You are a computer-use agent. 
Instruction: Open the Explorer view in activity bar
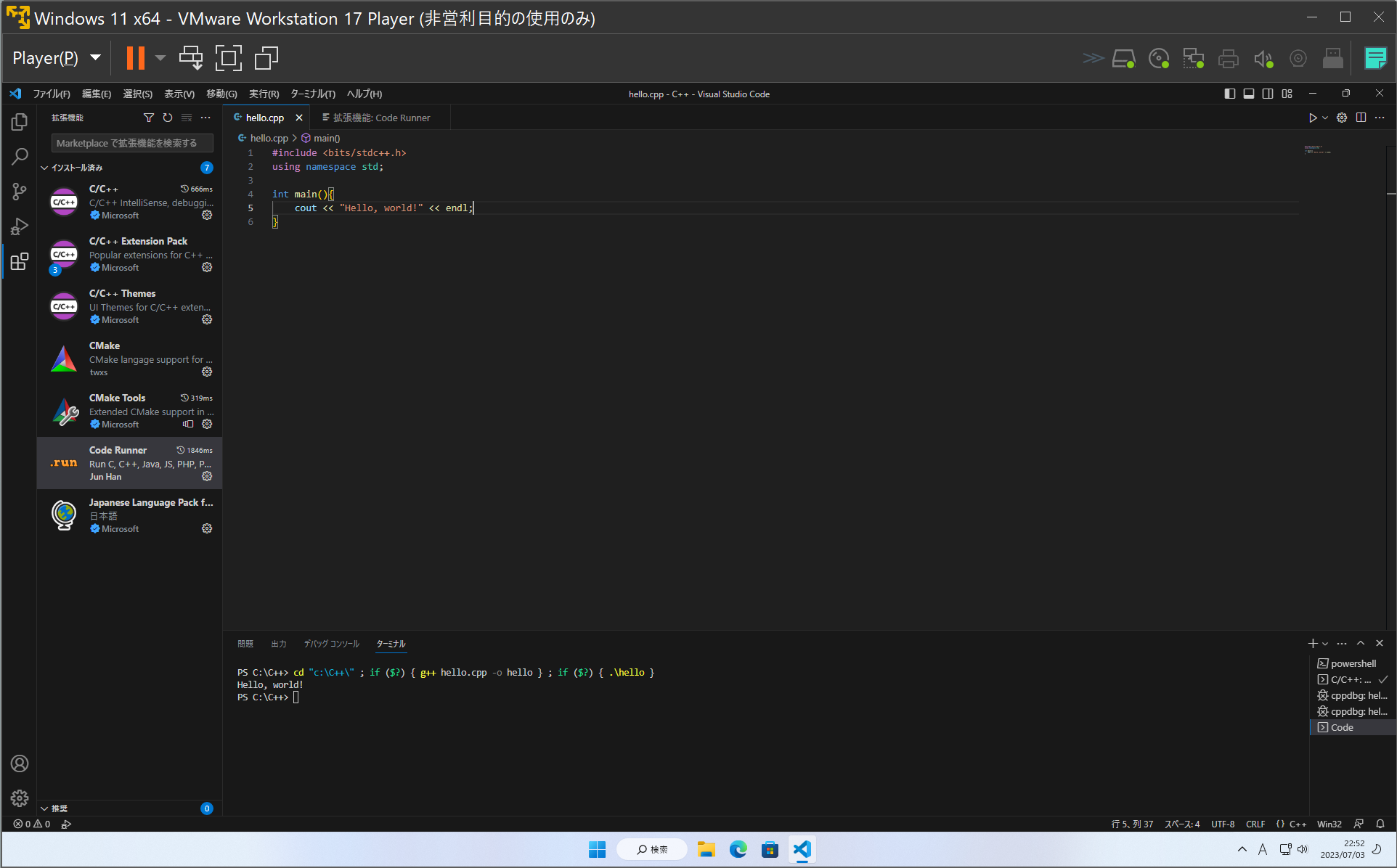(x=20, y=122)
